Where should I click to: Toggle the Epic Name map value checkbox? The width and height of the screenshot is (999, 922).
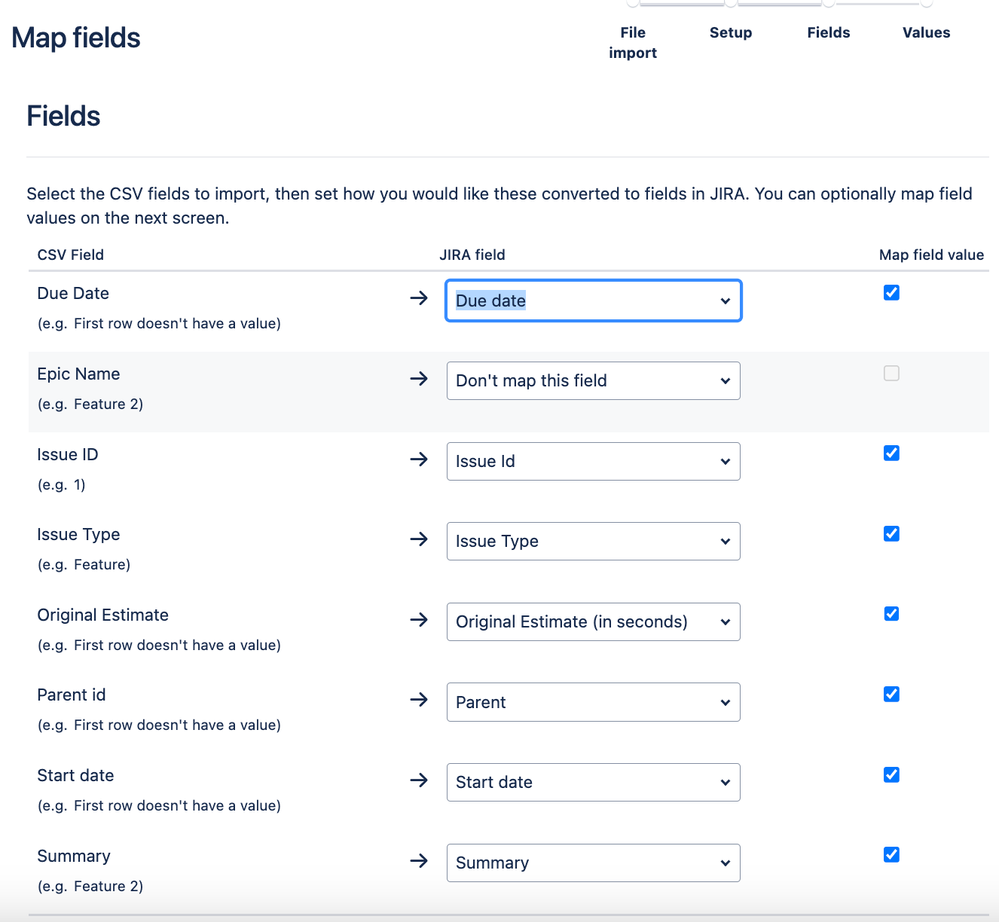click(891, 373)
